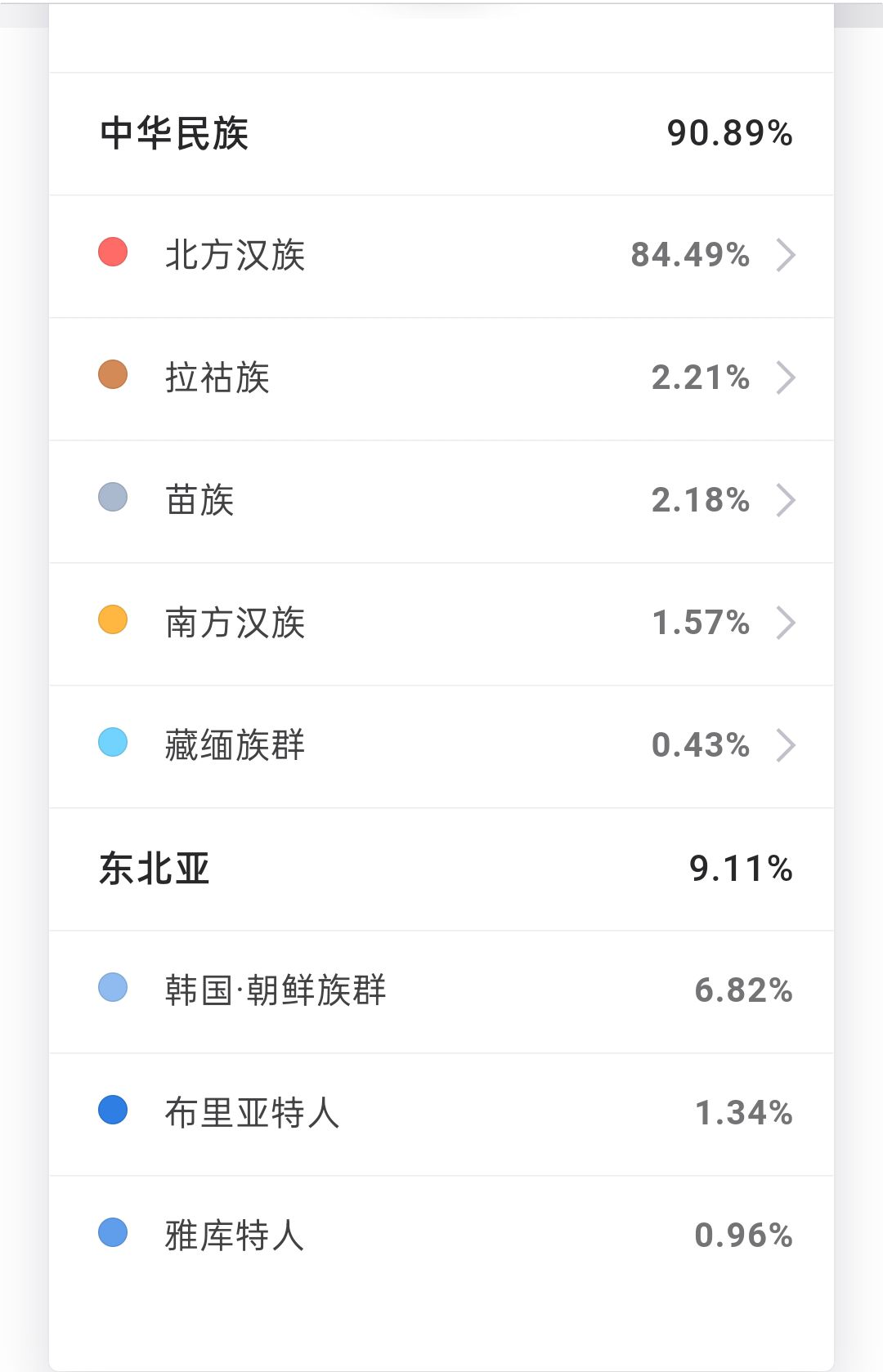Image resolution: width=883 pixels, height=1372 pixels.
Task: Tap the orange dot beside 南方汉族
Action: click(113, 619)
